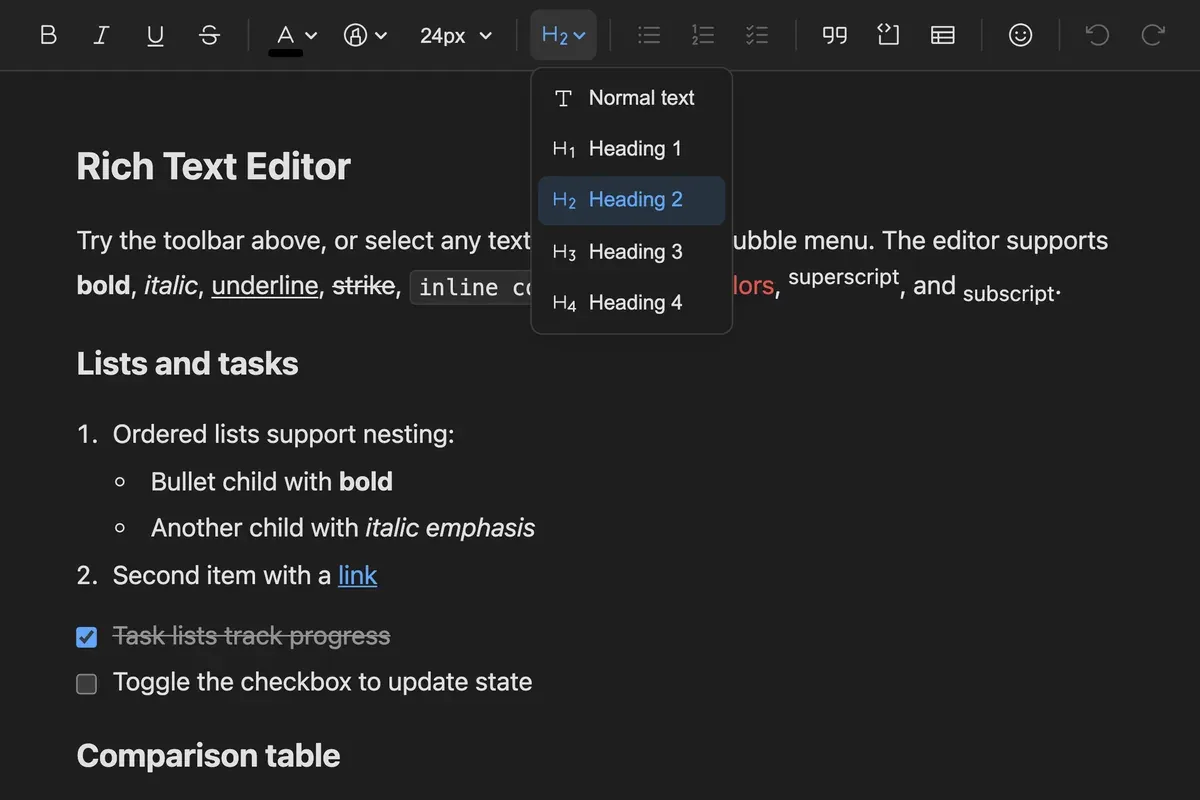The image size is (1200, 800).
Task: Insert a numbered list
Action: pos(703,35)
